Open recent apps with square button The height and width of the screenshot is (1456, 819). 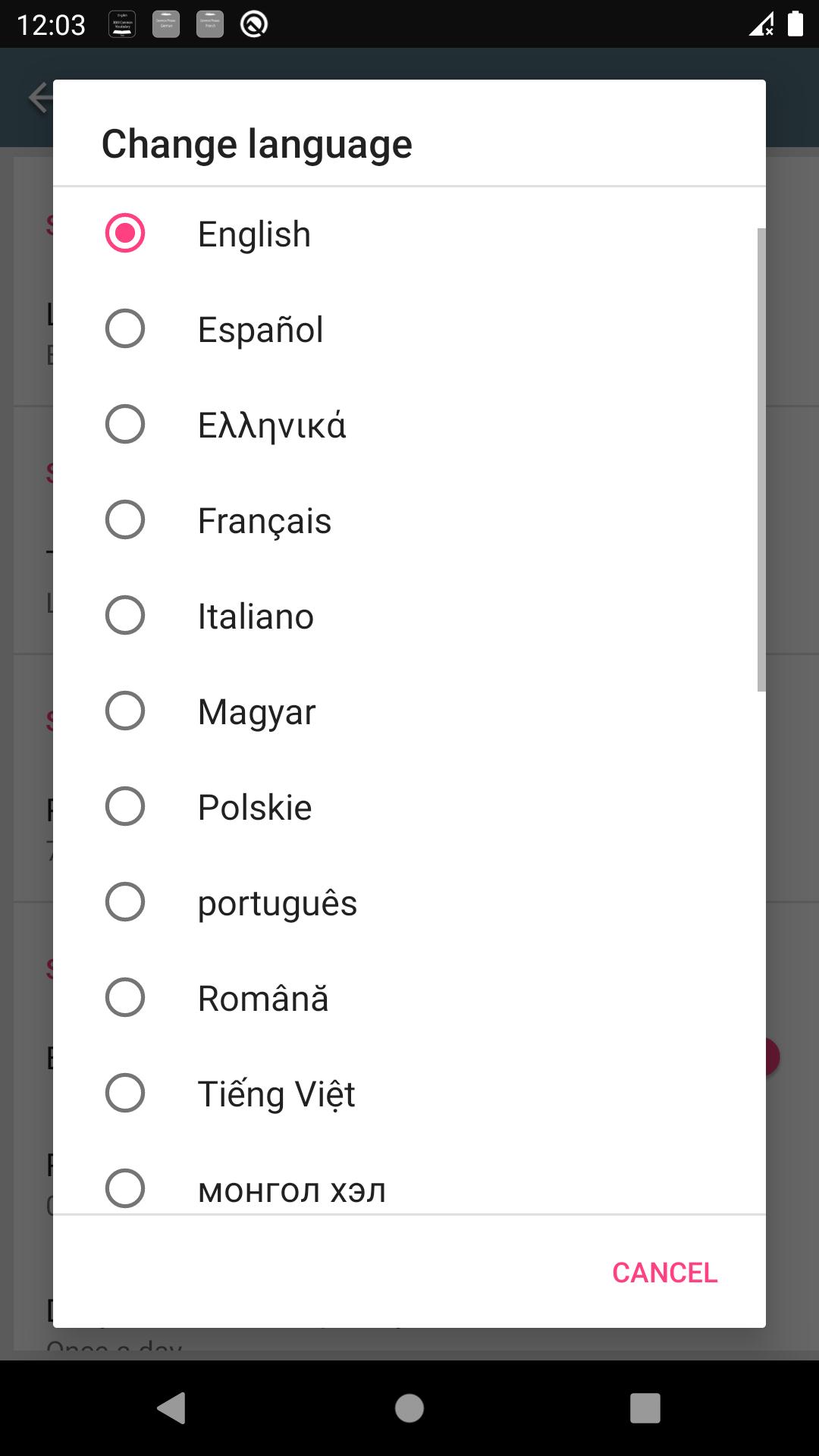tap(645, 1408)
